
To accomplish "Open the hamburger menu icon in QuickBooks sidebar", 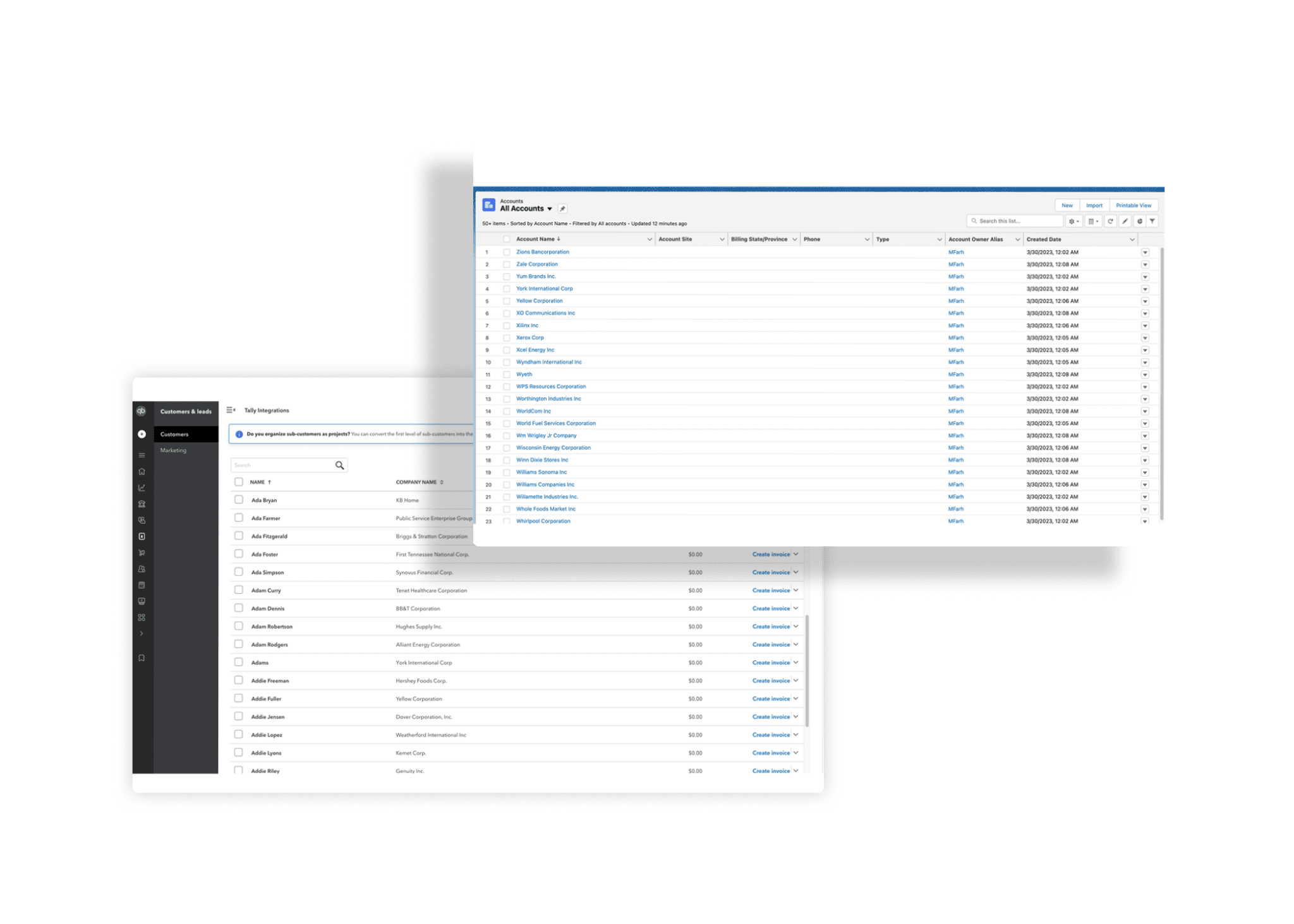I will 142,455.
